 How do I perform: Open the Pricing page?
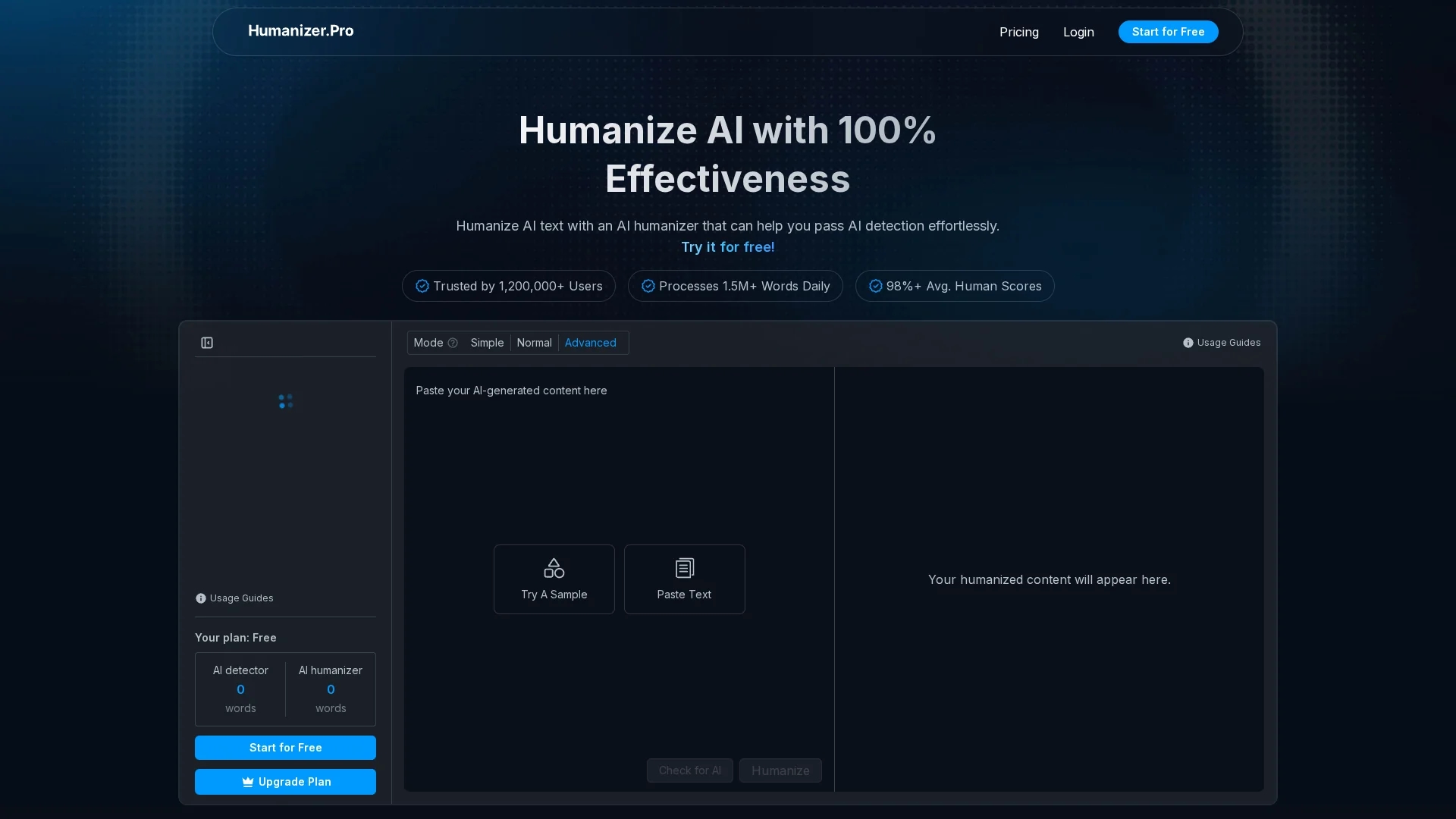click(x=1018, y=32)
